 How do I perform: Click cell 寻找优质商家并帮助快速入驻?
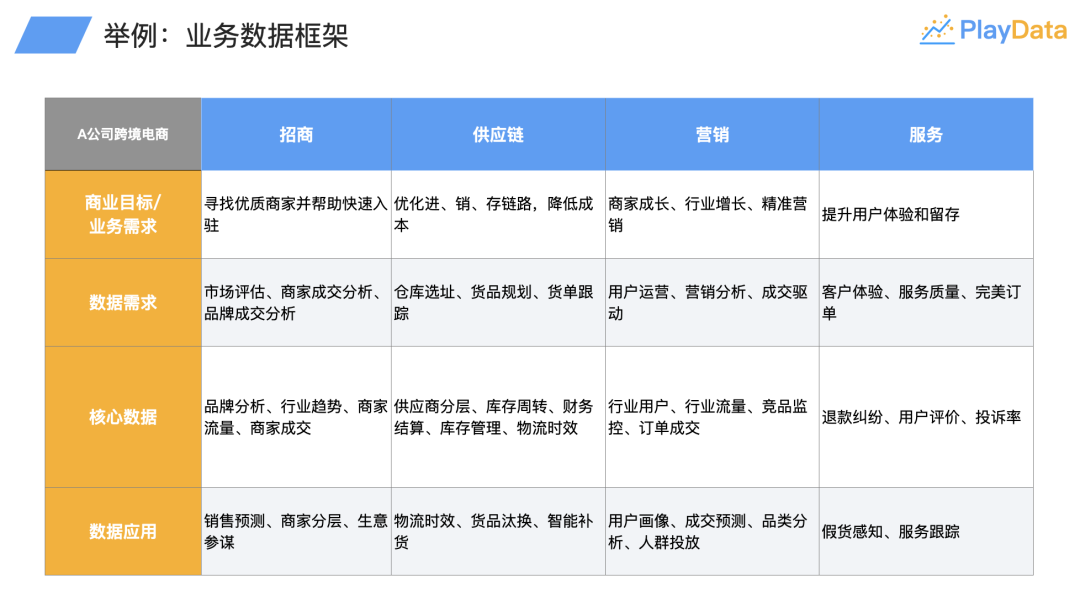pos(296,214)
